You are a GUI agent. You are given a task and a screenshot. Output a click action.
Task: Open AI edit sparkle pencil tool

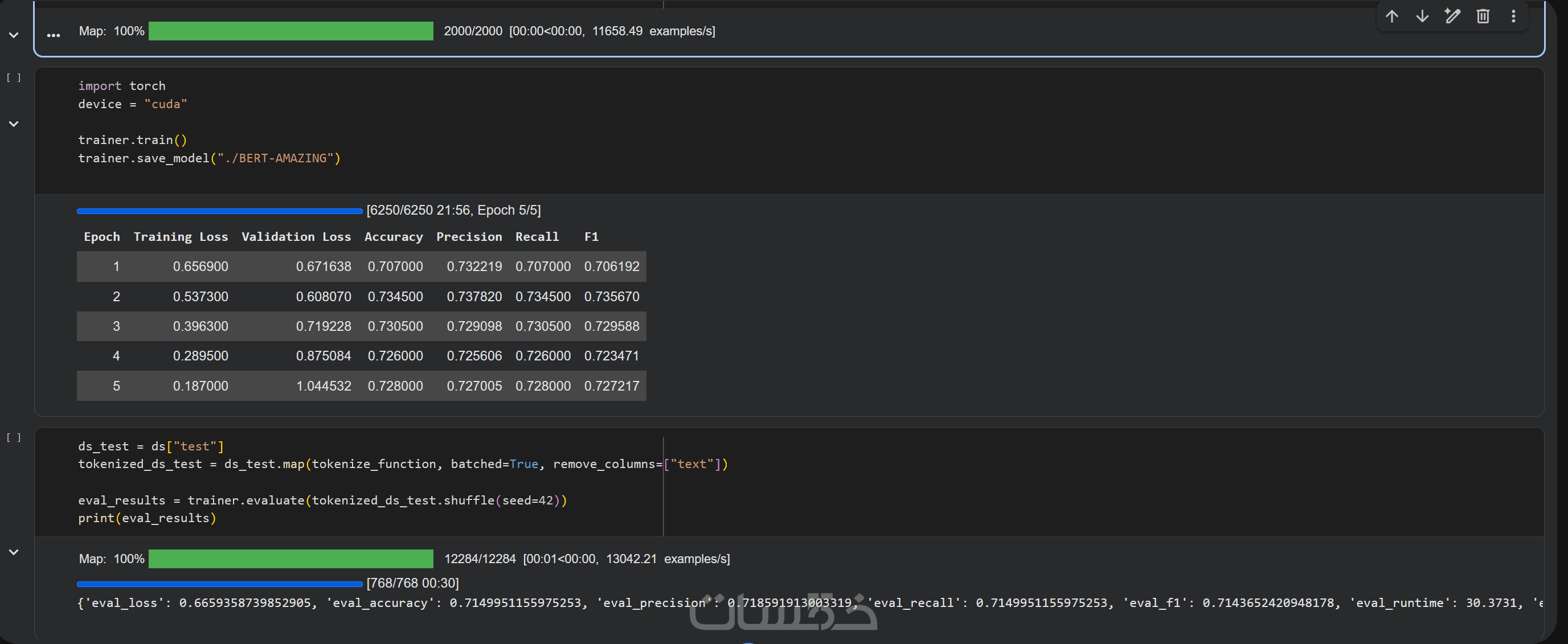click(x=1452, y=17)
